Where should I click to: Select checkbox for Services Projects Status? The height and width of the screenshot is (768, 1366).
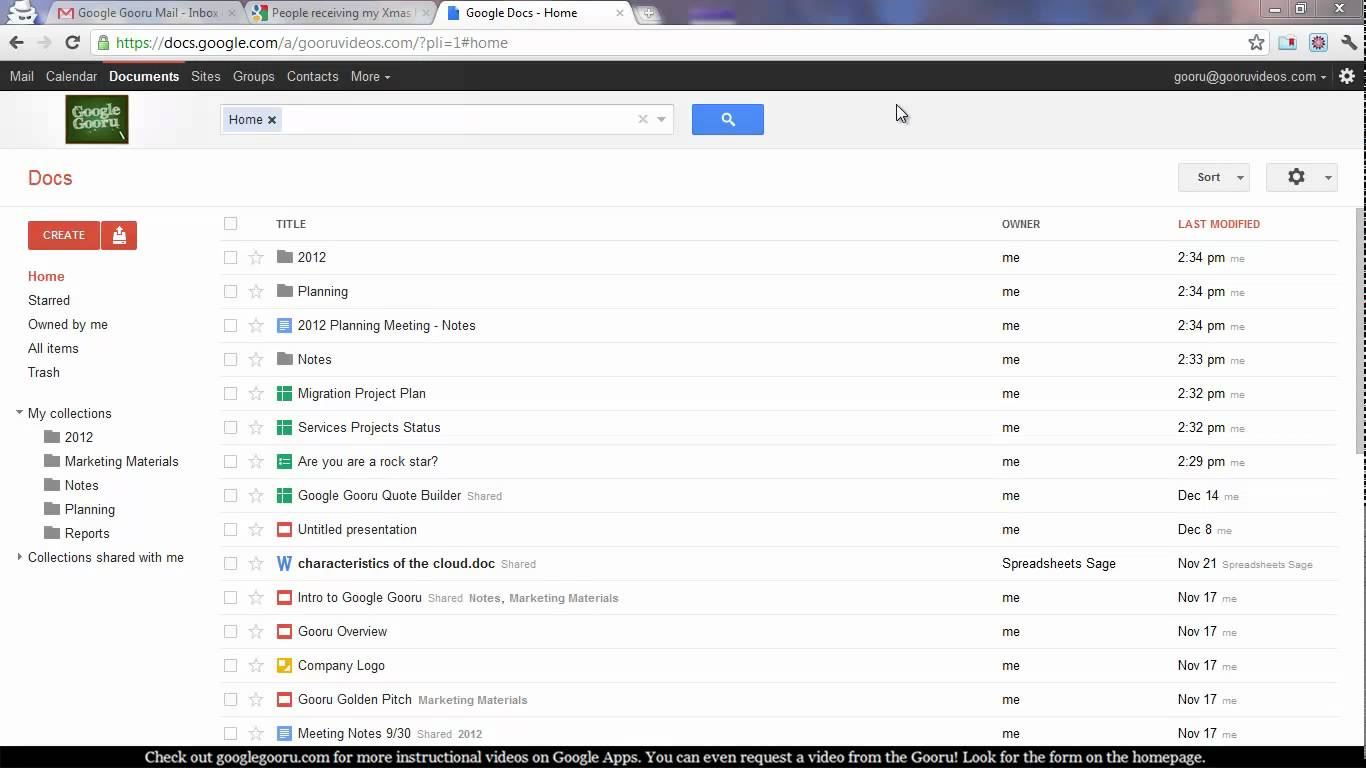tap(231, 427)
